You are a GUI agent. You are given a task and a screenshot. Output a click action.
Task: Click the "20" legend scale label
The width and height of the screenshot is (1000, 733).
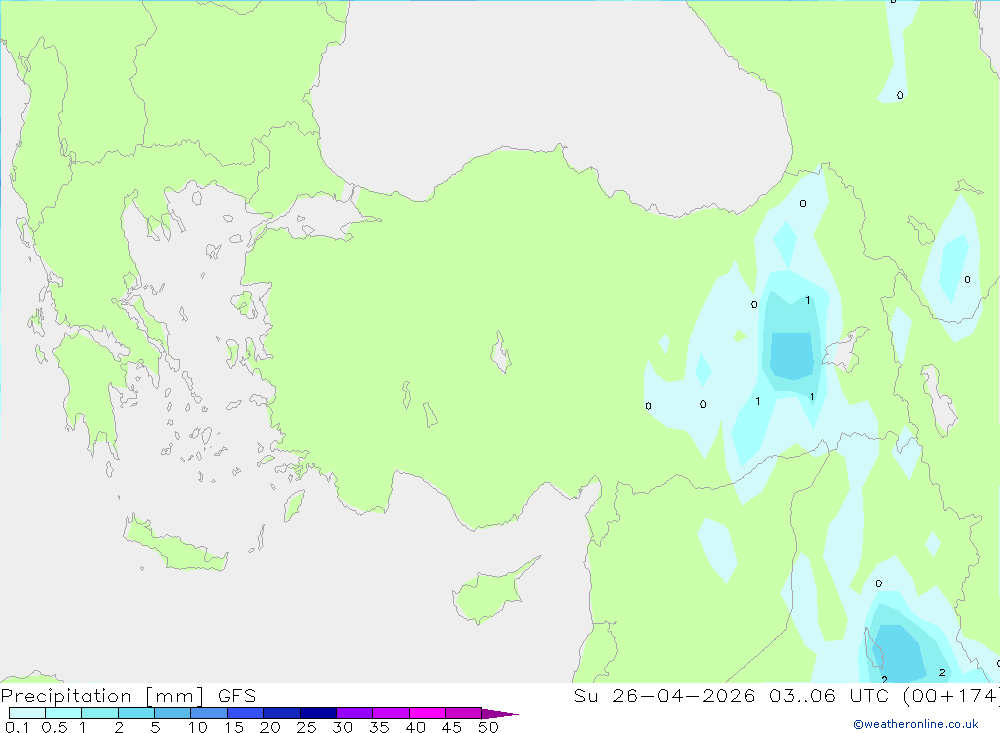tap(270, 727)
